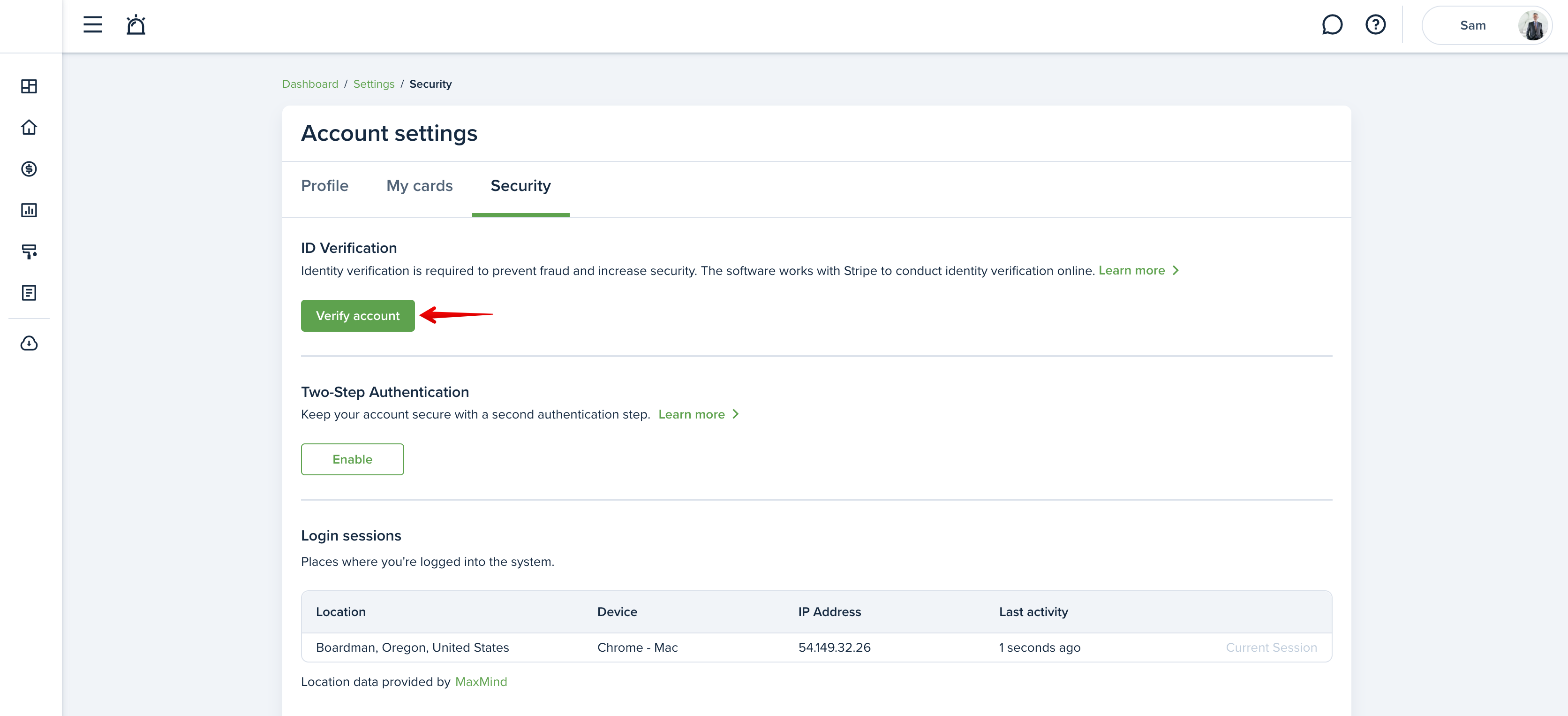Open the Sam user account menu
Screen dimensions: 1568x716
click(1486, 25)
